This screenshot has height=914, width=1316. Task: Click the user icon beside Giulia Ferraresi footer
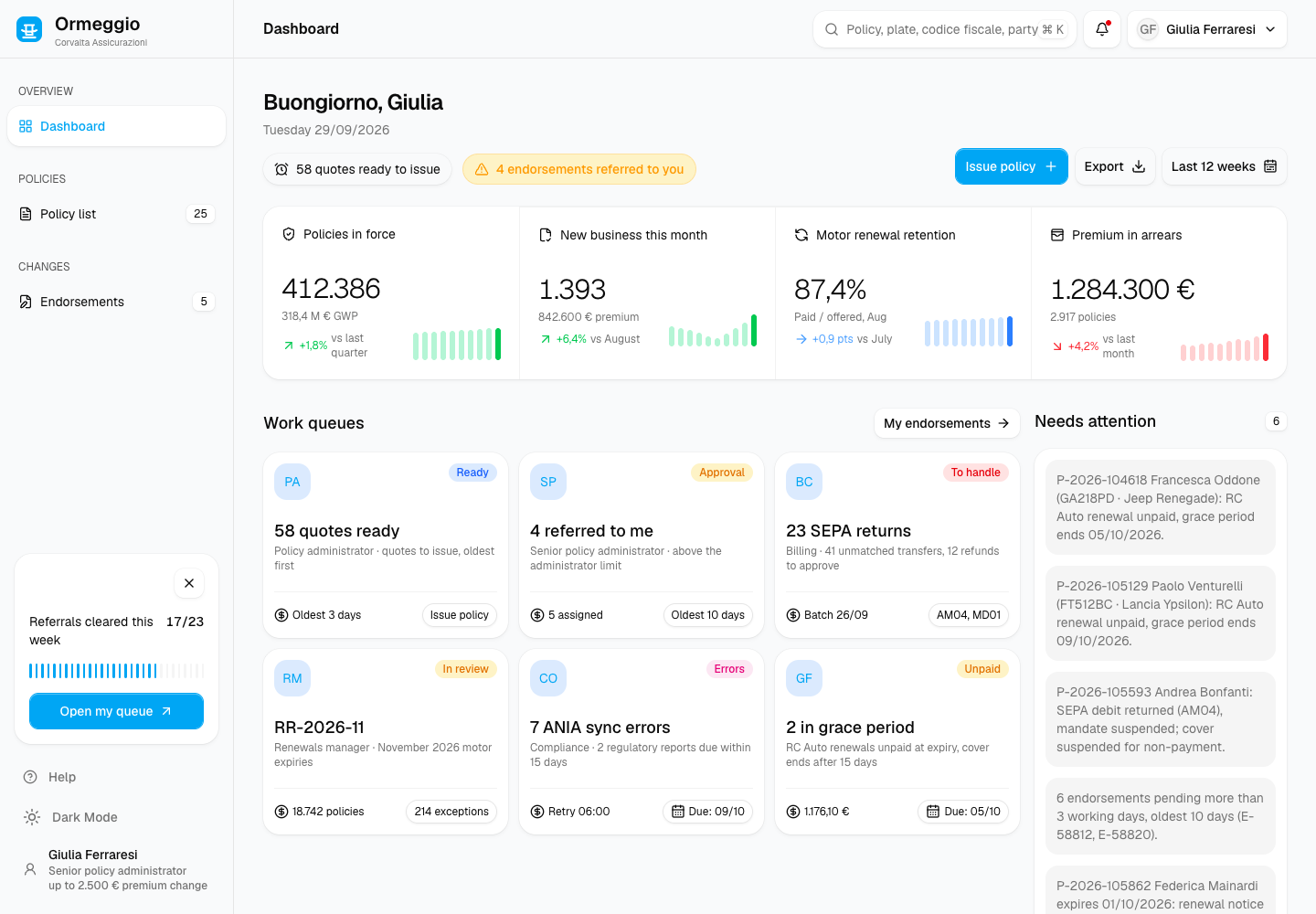point(30,869)
